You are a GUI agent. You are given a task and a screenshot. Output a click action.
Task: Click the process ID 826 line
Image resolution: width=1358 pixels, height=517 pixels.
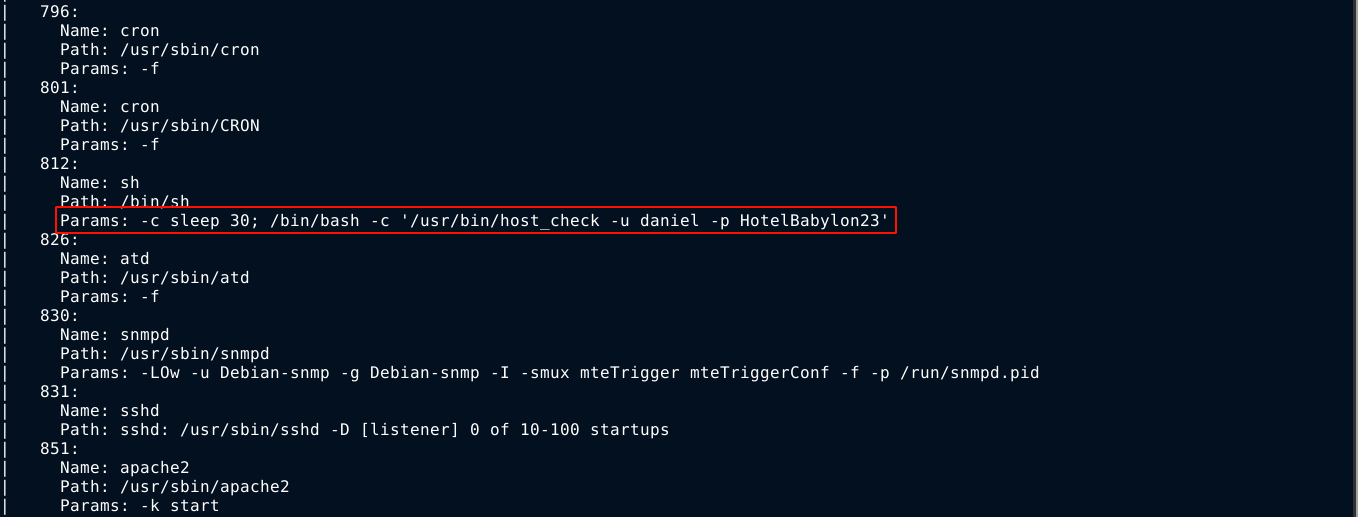pos(55,240)
